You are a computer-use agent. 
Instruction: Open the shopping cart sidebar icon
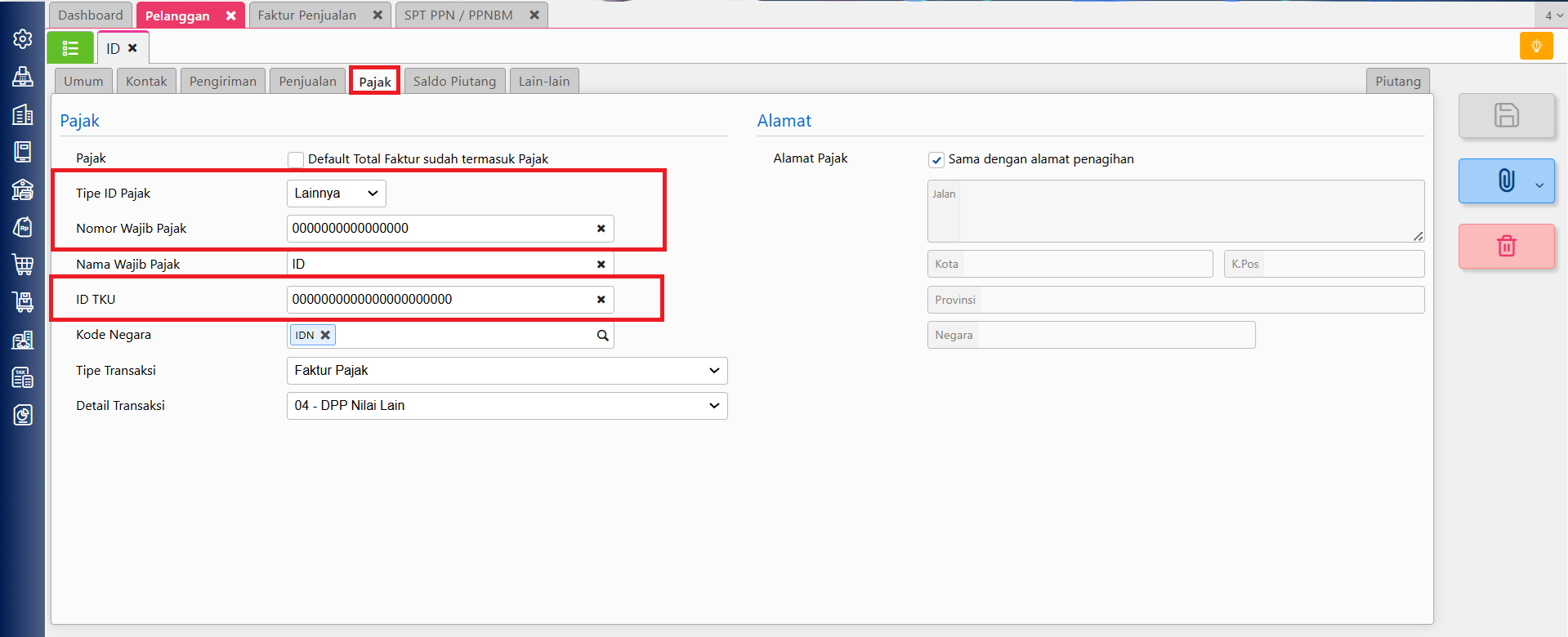click(x=23, y=265)
